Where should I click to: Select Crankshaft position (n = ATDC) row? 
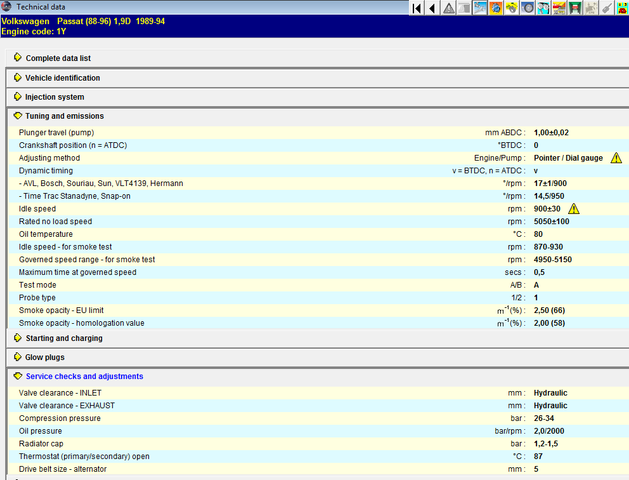tap(319, 145)
